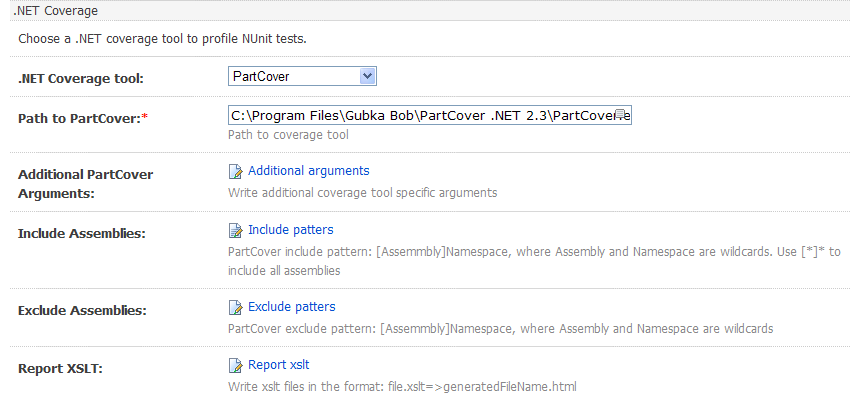This screenshot has height=400, width=857.
Task: Focus the Path to PartCover text field
Action: (420, 114)
